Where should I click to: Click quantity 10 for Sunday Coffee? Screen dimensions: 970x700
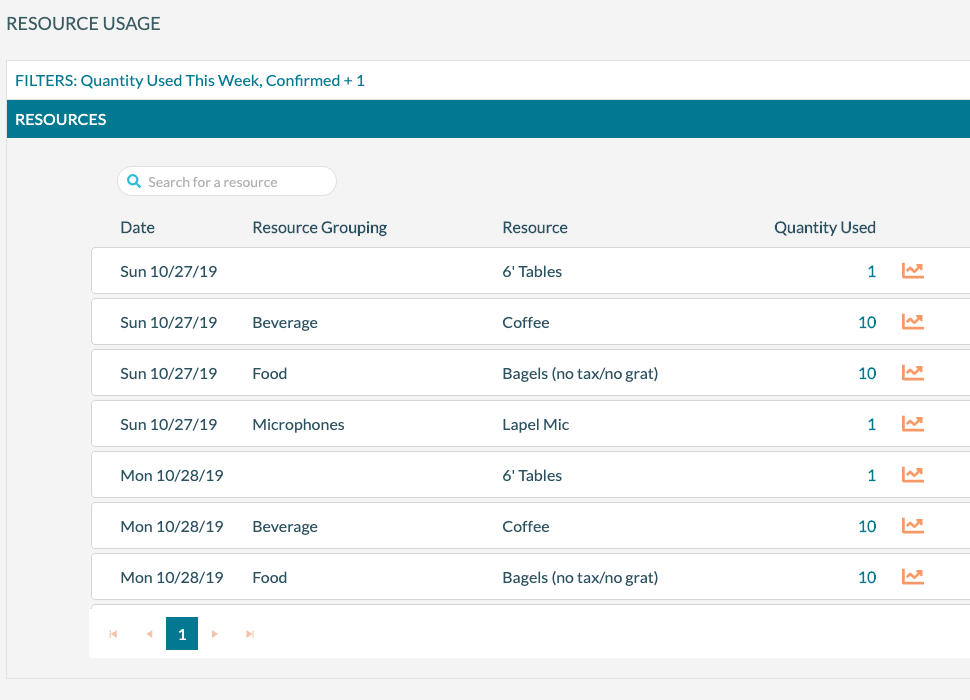click(866, 322)
